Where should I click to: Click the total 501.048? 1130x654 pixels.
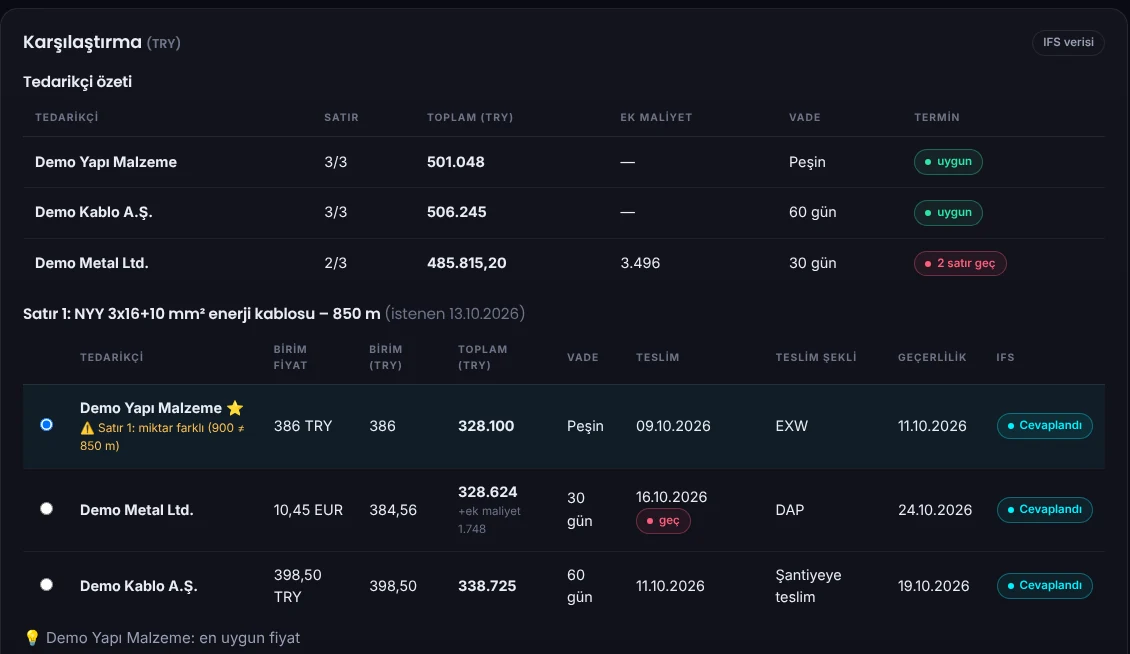point(455,162)
